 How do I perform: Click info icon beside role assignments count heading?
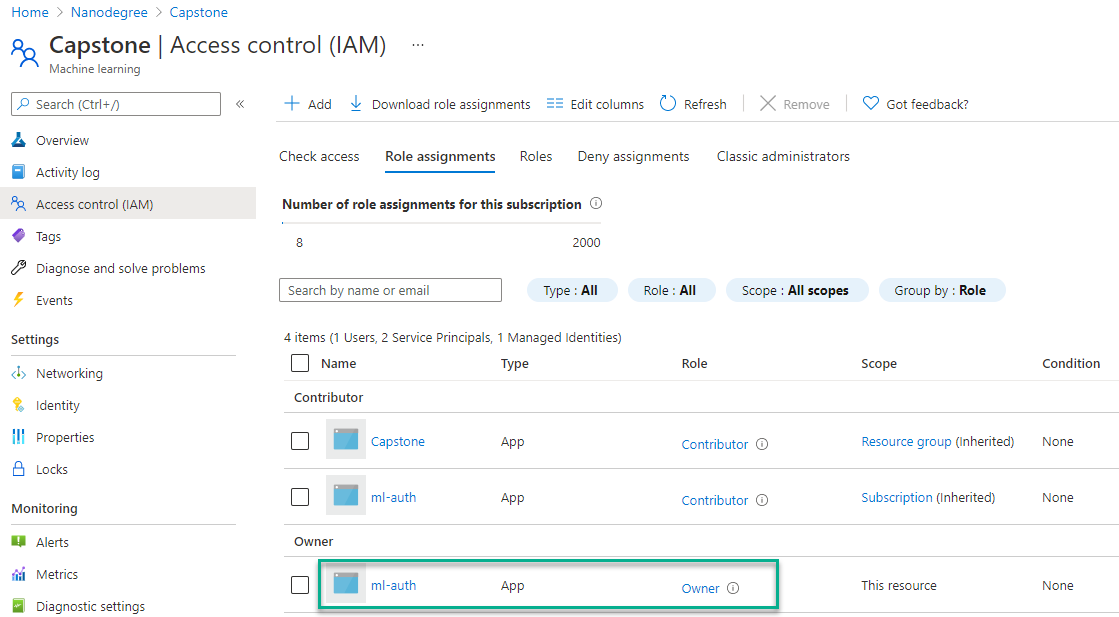click(x=596, y=203)
